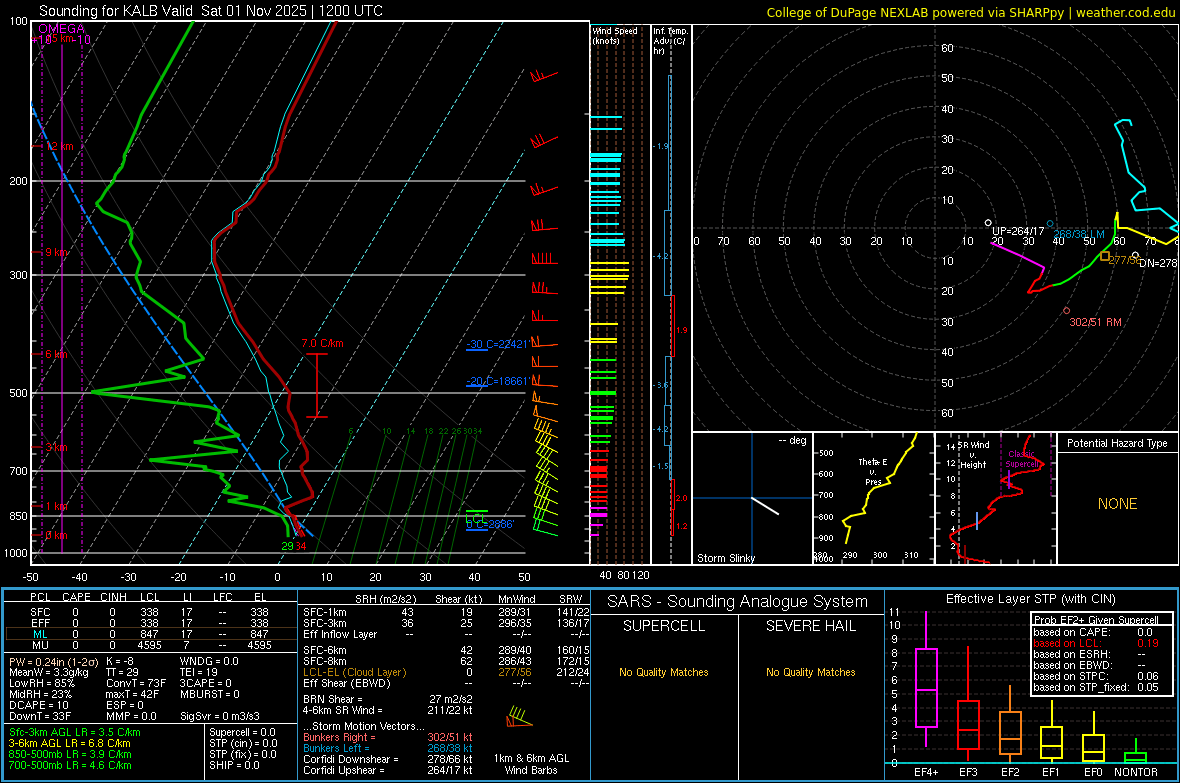1180x783 pixels.
Task: Select the magenta EF4+ box plot
Action: pyautogui.click(x=926, y=681)
